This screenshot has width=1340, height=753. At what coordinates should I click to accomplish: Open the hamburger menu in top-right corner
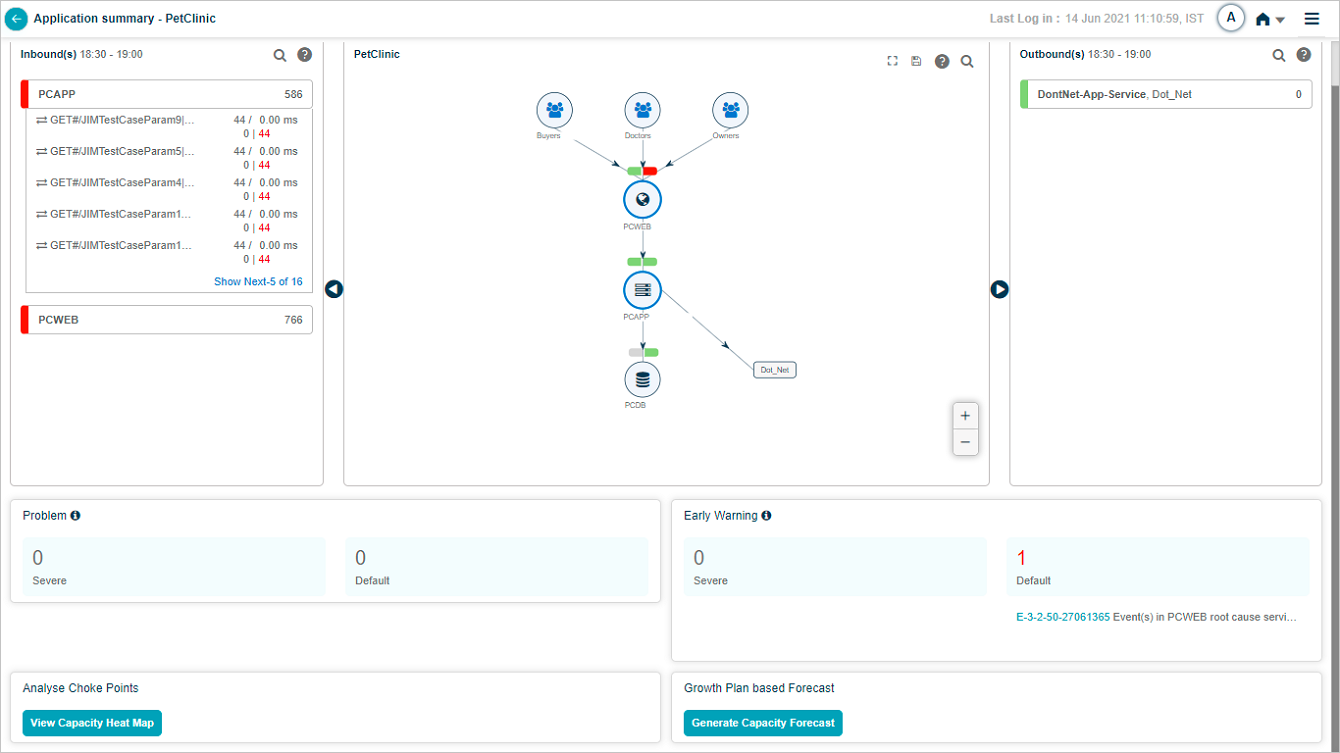[1311, 18]
